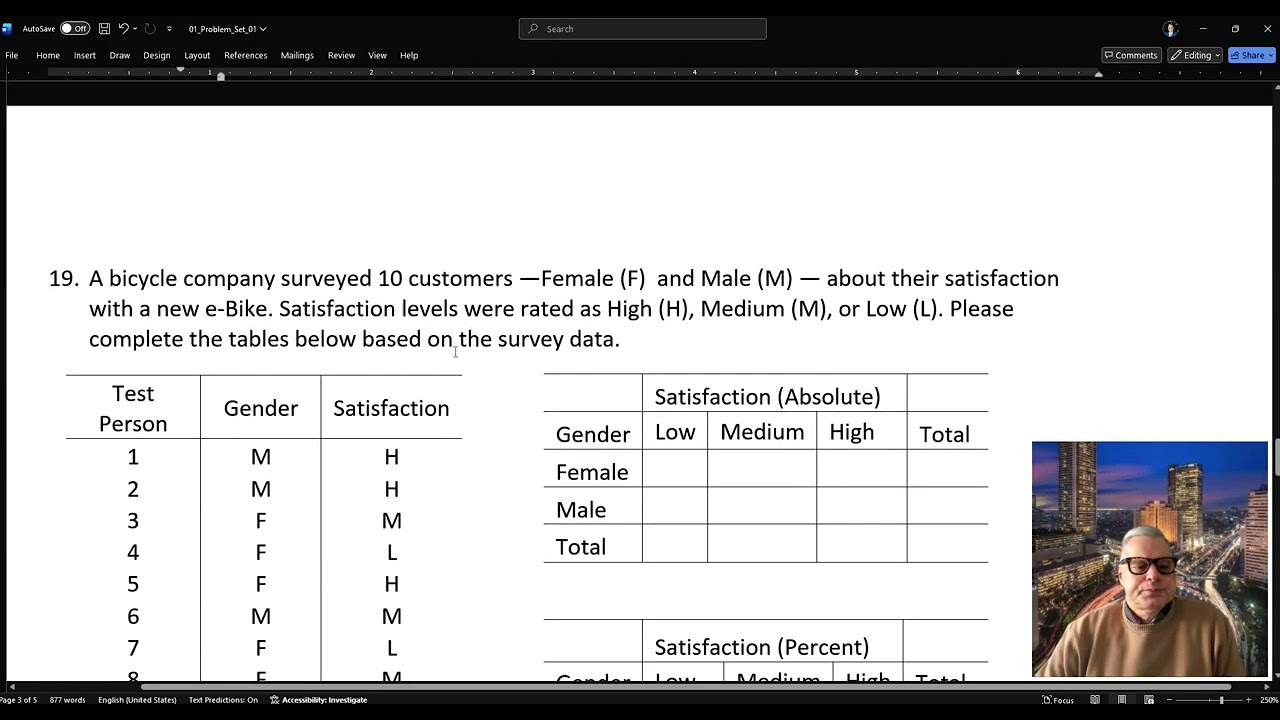Viewport: 1280px width, 720px height.
Task: Click the presenter webcam video overlay
Action: (x=1150, y=559)
